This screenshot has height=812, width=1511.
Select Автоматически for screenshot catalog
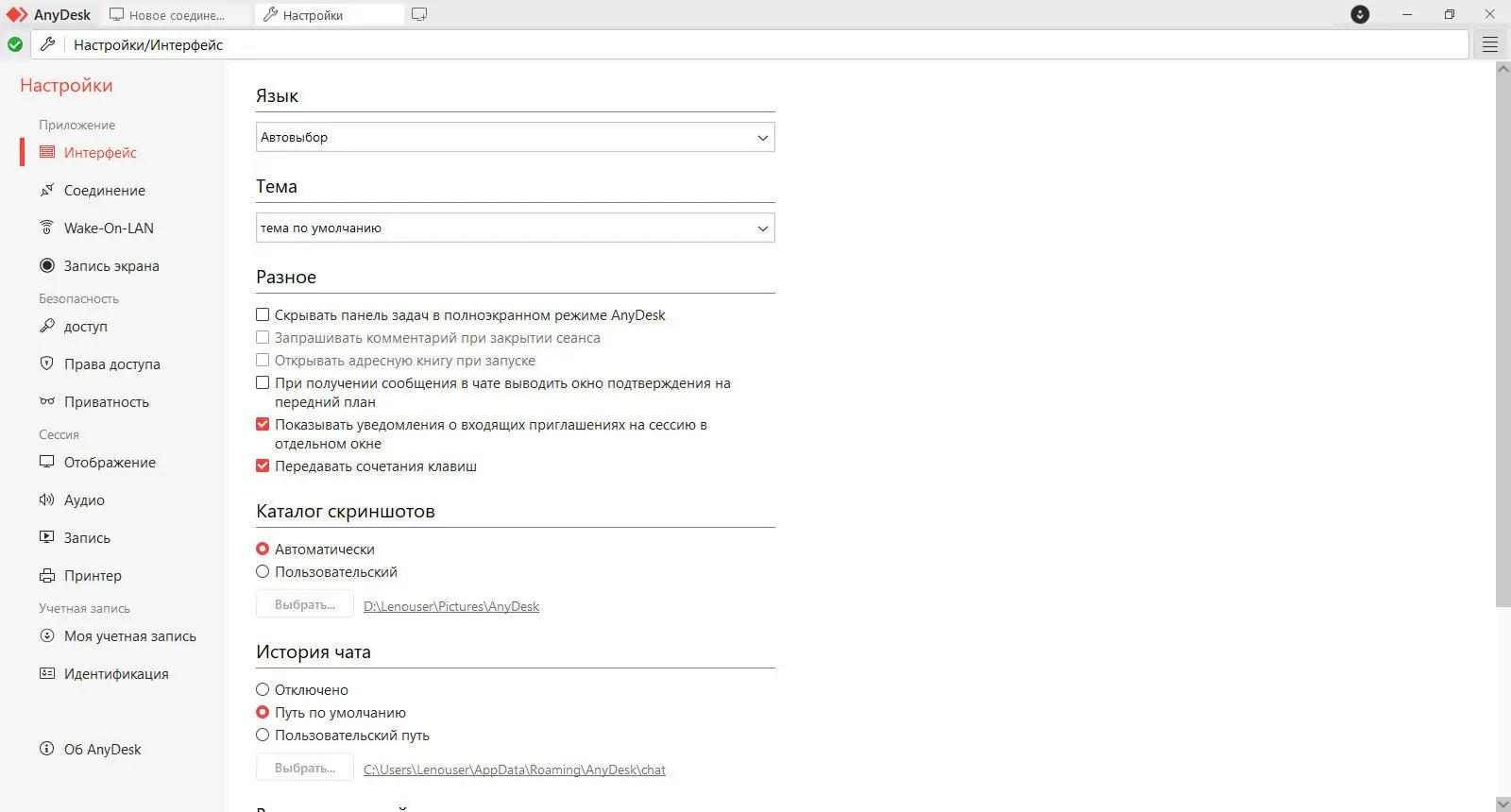click(x=263, y=549)
